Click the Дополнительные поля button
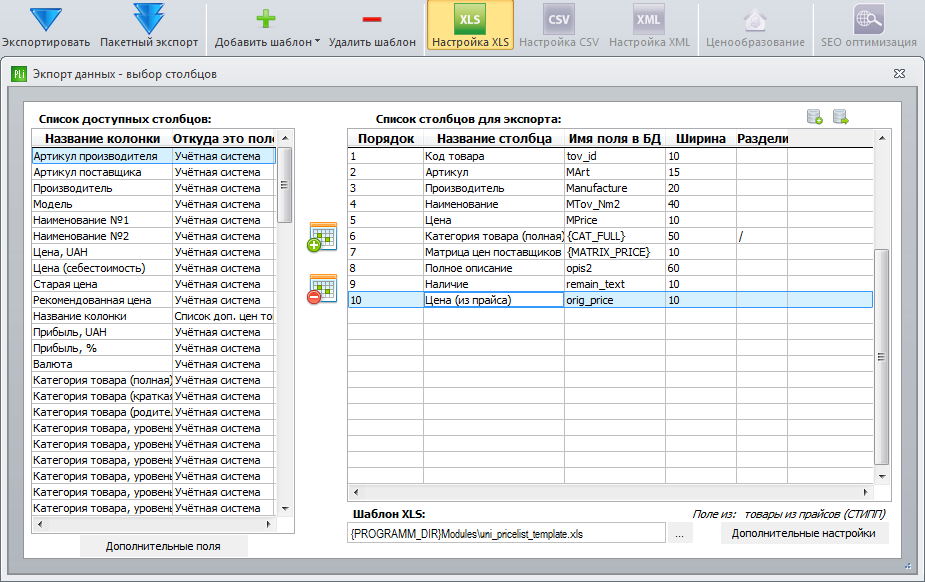The width and height of the screenshot is (925, 582). [163, 546]
